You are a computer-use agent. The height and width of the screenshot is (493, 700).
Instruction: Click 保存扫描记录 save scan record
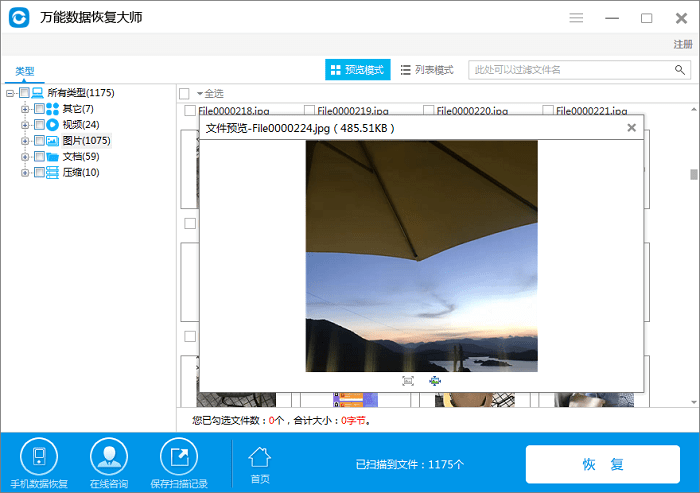(x=179, y=463)
